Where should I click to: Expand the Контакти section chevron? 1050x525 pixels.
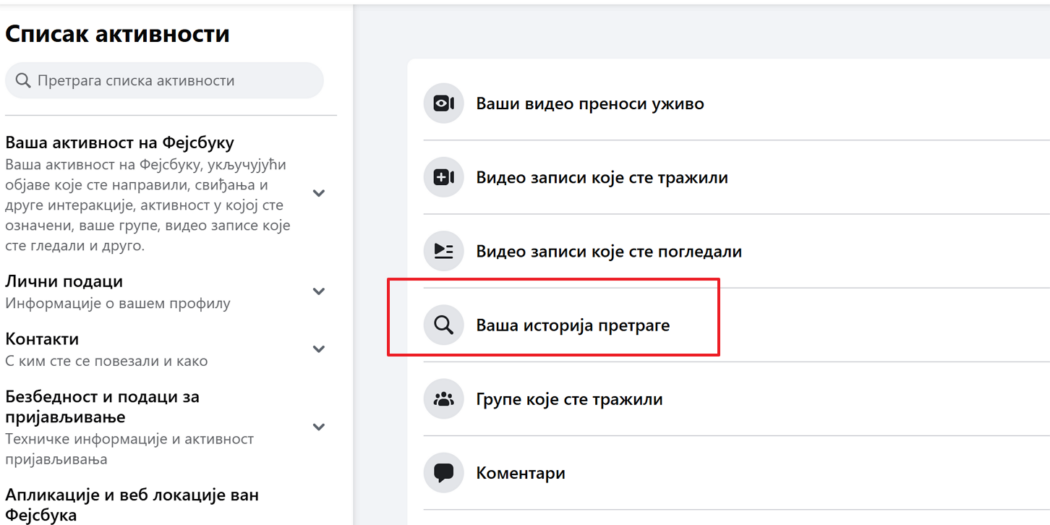319,350
